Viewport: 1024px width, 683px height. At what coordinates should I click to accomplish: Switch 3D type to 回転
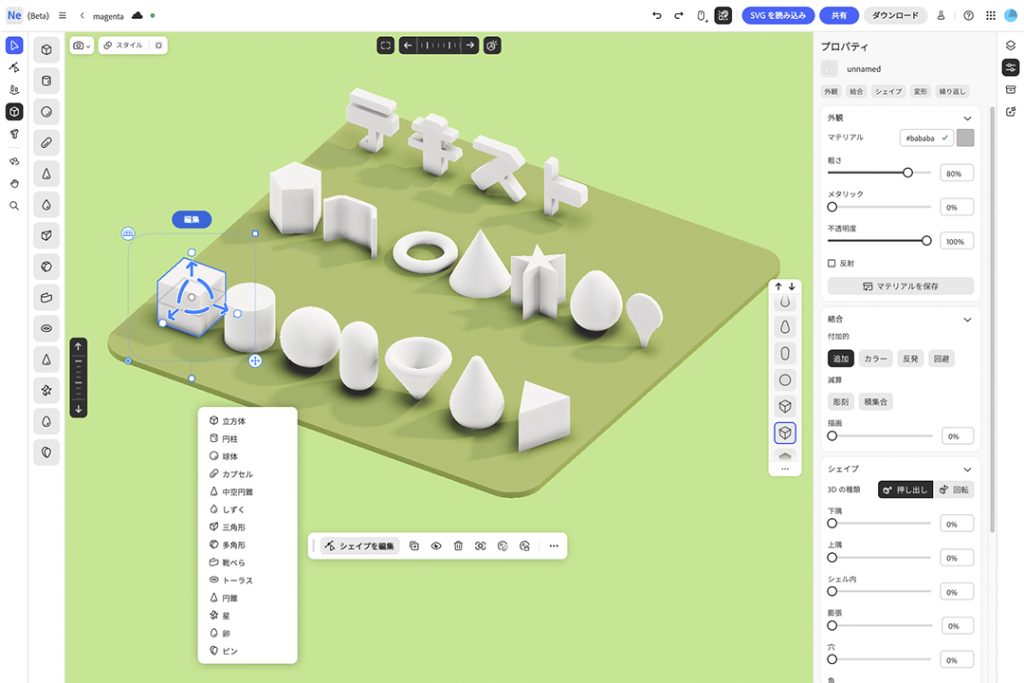tap(954, 490)
